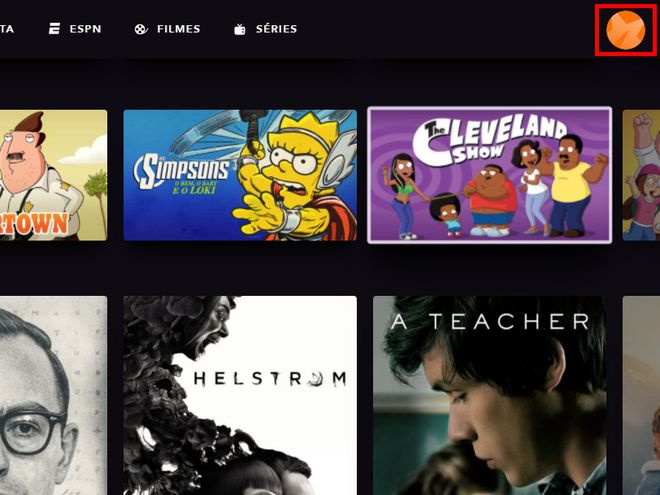Screen dimensions: 660x495
Task: Open the Helstrom poster
Action: [x=240, y=396]
